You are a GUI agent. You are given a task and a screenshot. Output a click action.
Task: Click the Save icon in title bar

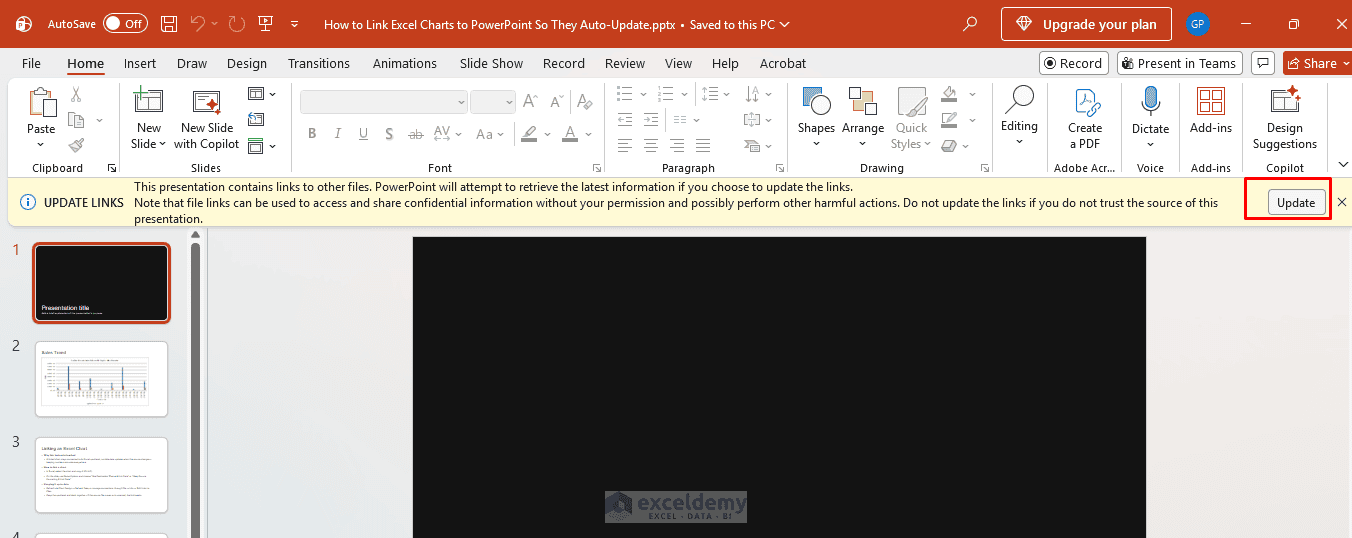click(x=170, y=23)
